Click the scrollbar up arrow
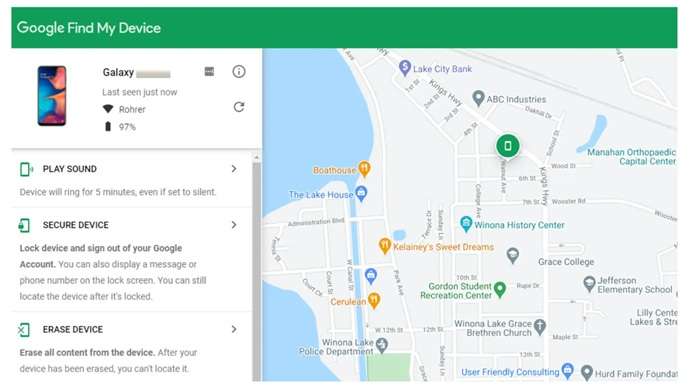The height and width of the screenshot is (392, 693). (256, 157)
